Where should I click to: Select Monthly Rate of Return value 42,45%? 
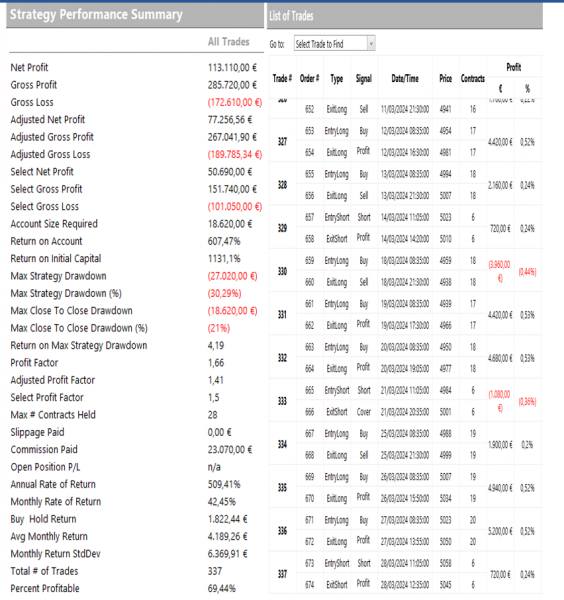[222, 502]
